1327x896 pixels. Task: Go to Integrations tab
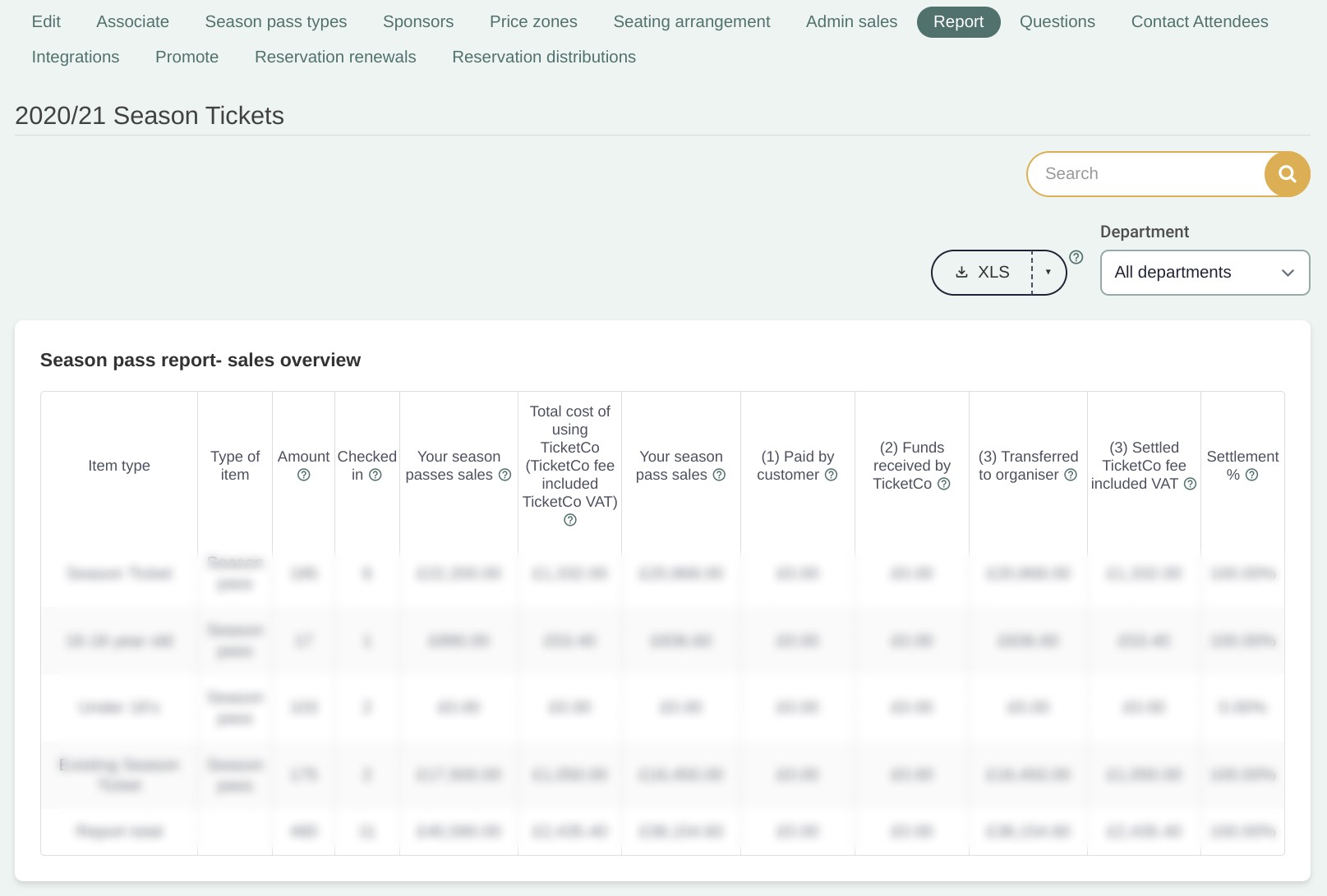tap(76, 57)
